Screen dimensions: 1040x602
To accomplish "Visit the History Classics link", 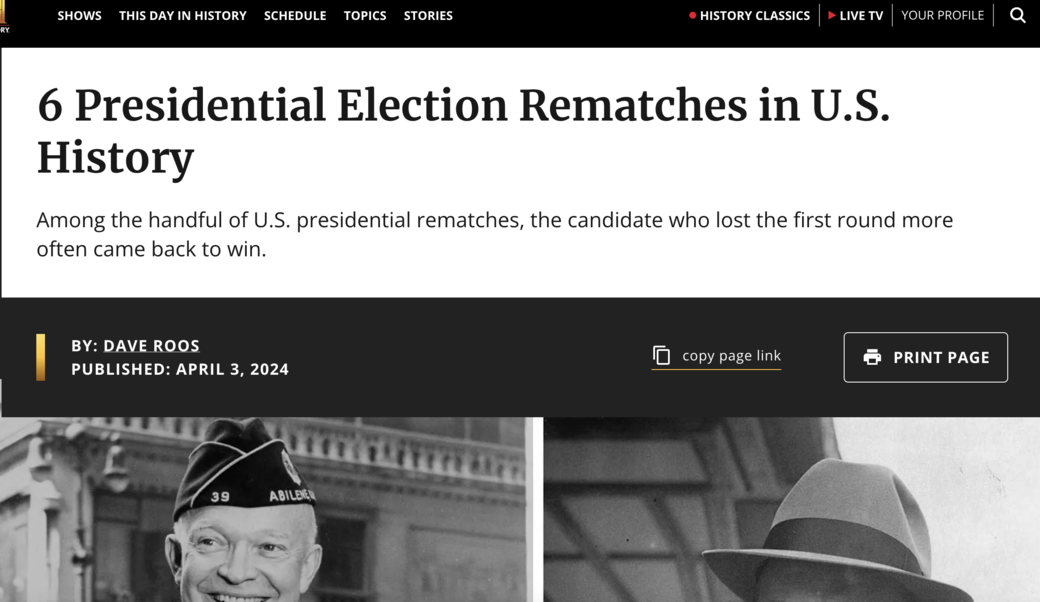I will tap(754, 15).
